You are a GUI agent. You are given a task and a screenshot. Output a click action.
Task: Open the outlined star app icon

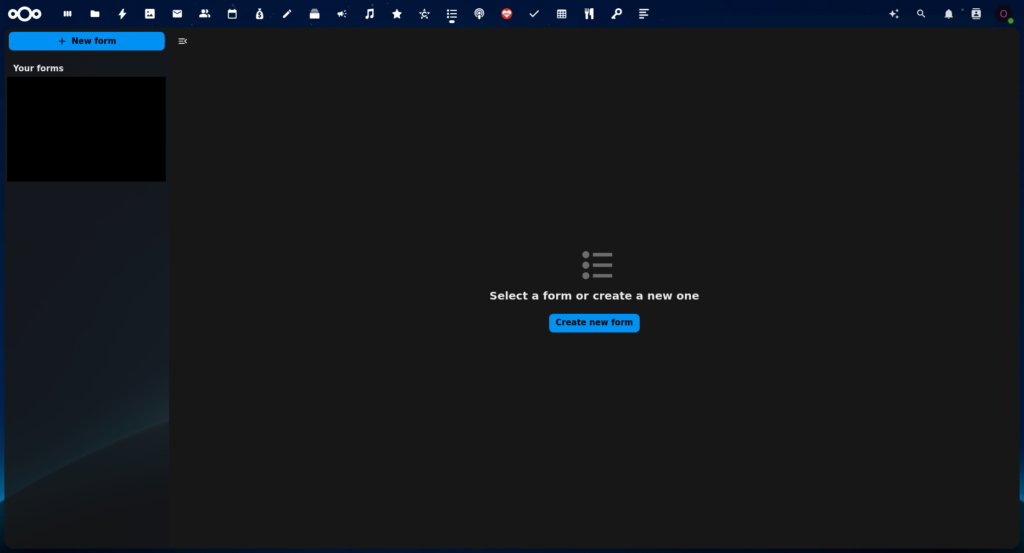click(424, 14)
